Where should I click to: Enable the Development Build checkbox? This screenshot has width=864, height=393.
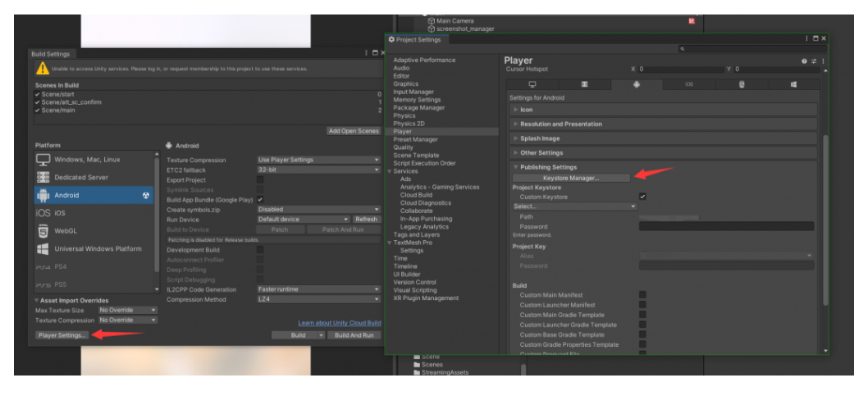[x=260, y=250]
